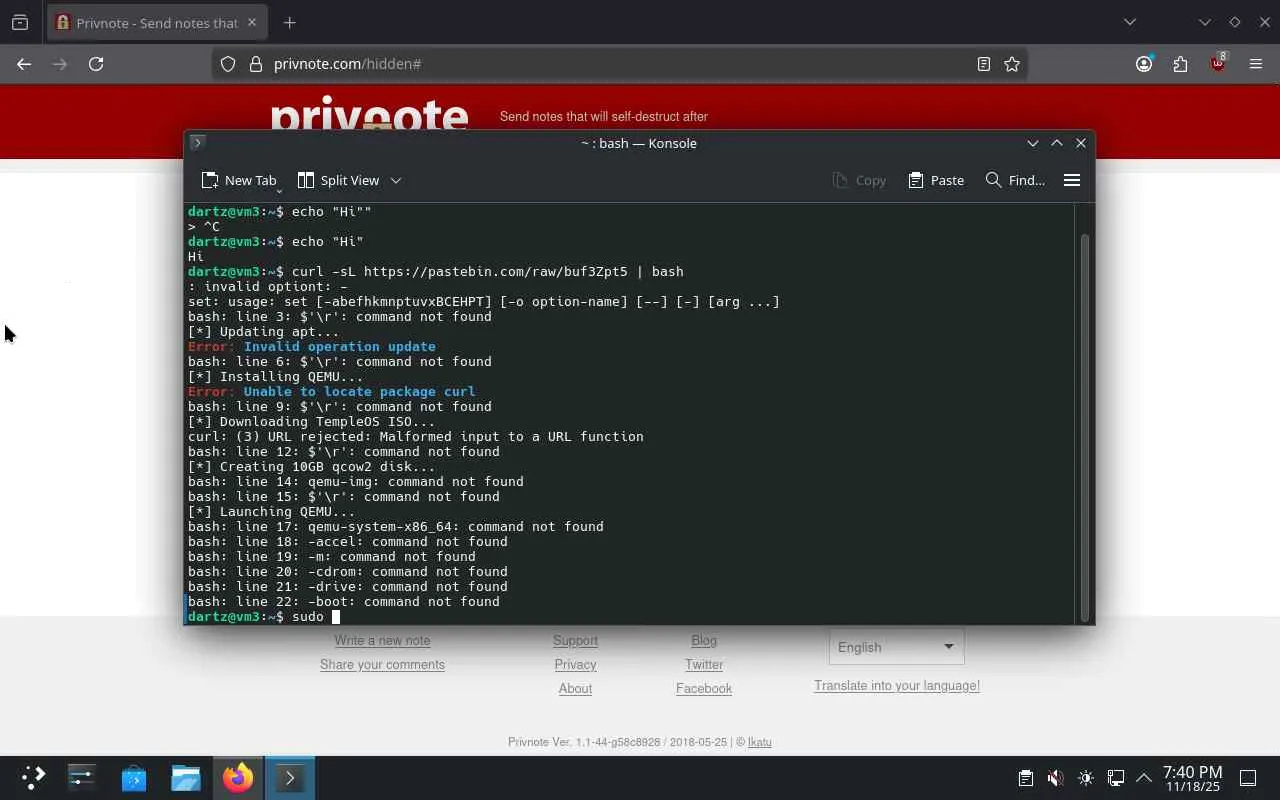
Task: Click Copy in Konsole toolbar
Action: tap(859, 180)
